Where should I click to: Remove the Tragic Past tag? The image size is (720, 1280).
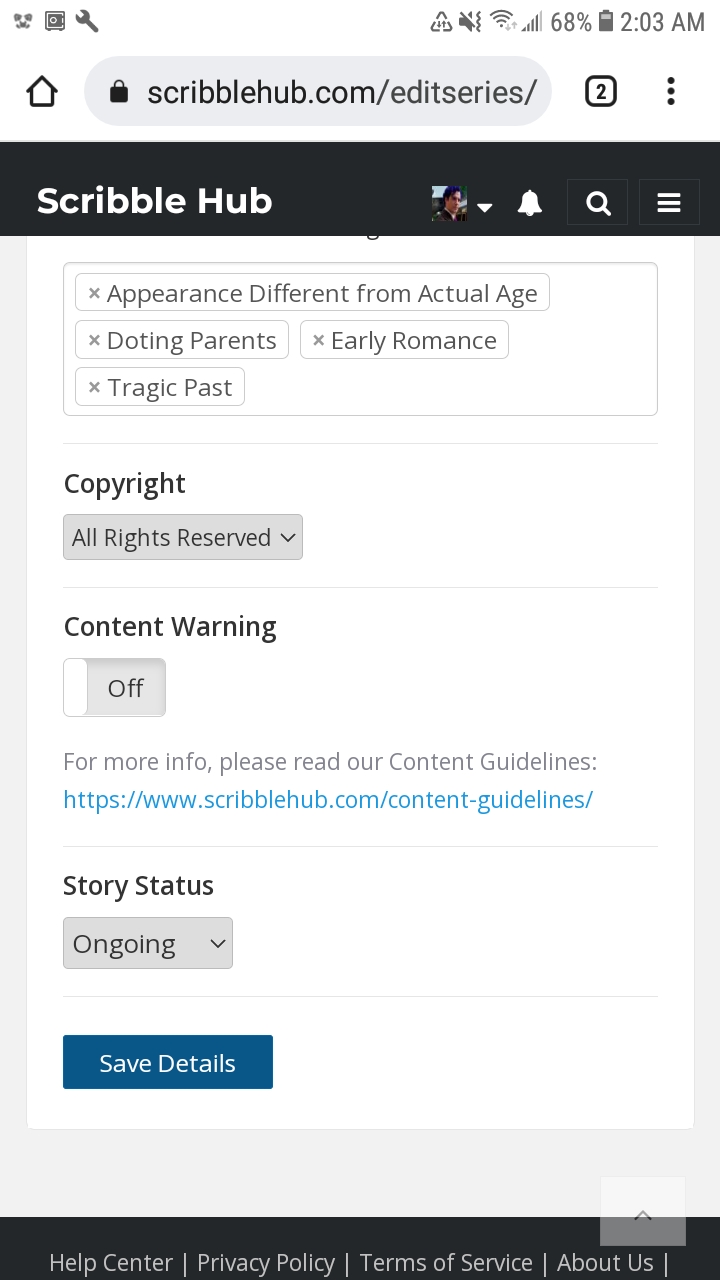tap(94, 388)
